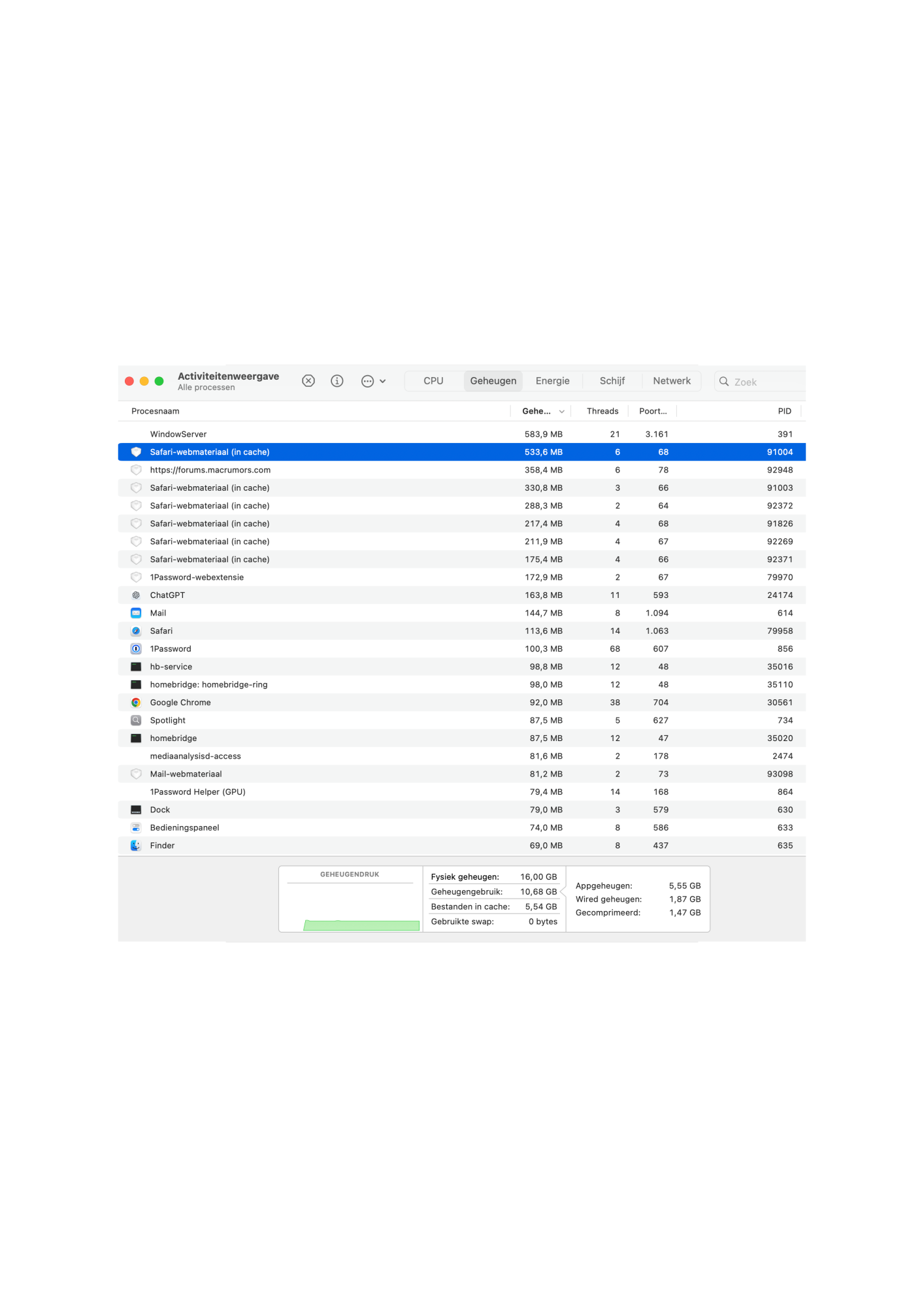Click shield icon beside https://forums.macrumors.com
The image size is (924, 1307).
tap(136, 470)
